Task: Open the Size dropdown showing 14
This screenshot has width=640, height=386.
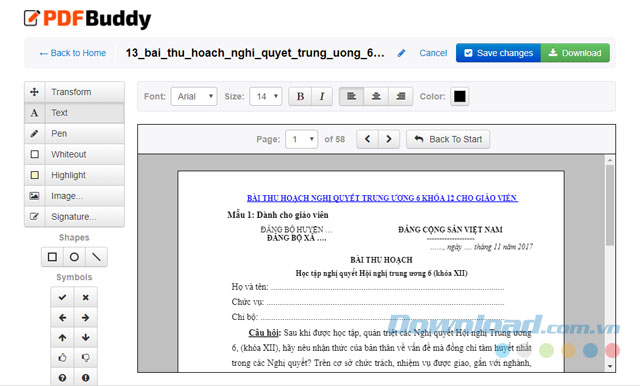Action: click(x=266, y=96)
